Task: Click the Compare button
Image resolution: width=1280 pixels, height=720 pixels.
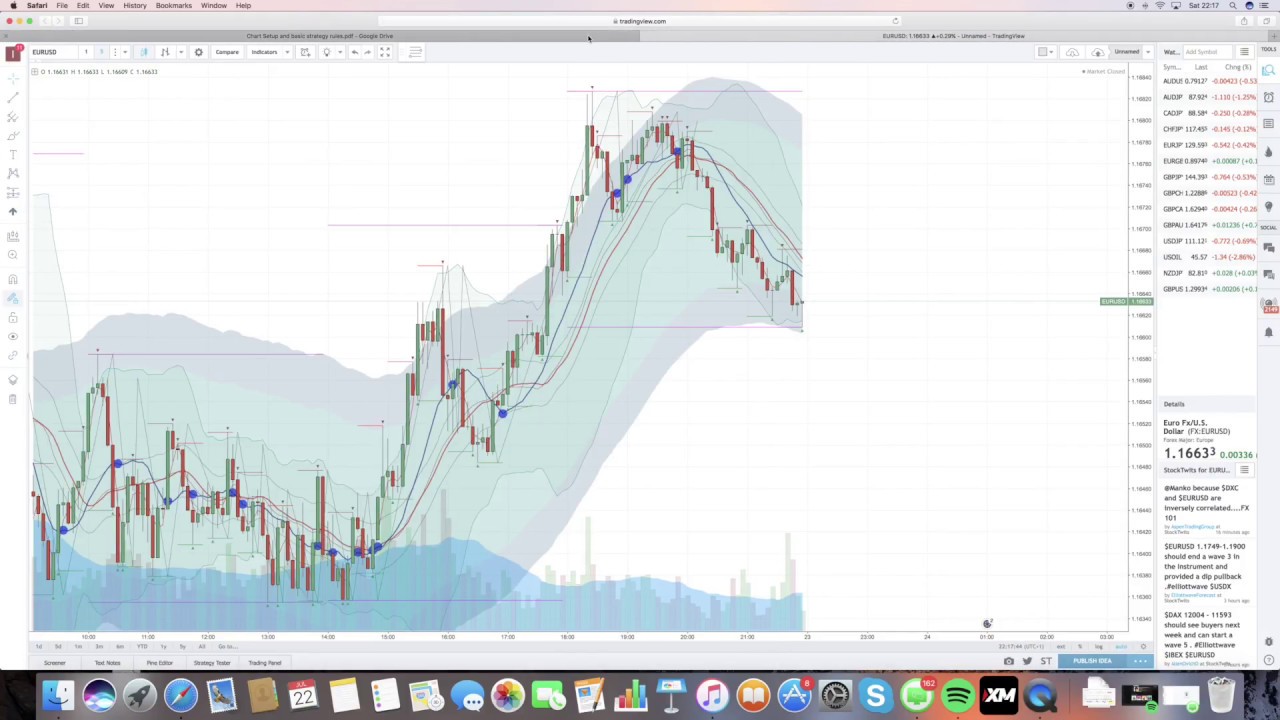Action: (227, 52)
